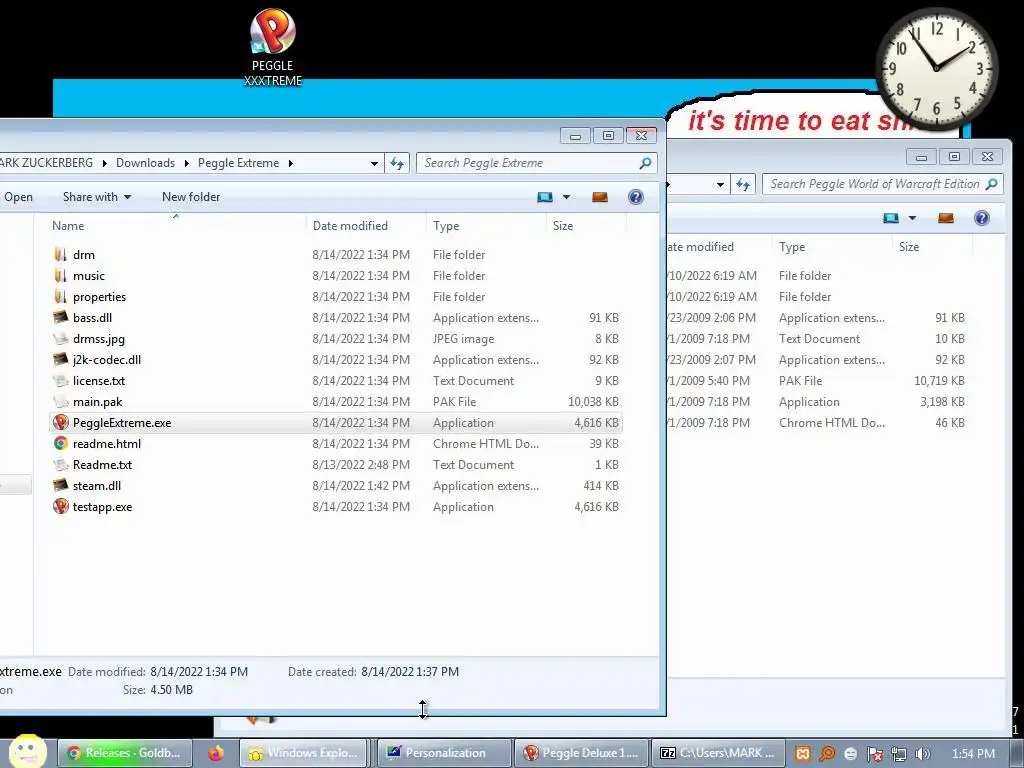The width and height of the screenshot is (1024, 768).
Task: Click the bass.dll file icon
Action: point(61,317)
